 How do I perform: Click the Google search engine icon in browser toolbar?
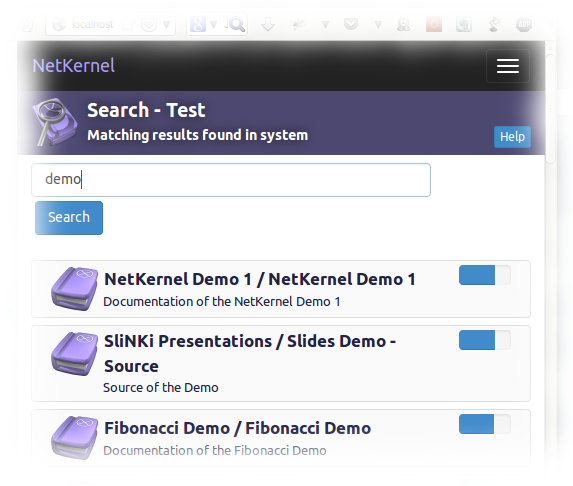click(198, 24)
